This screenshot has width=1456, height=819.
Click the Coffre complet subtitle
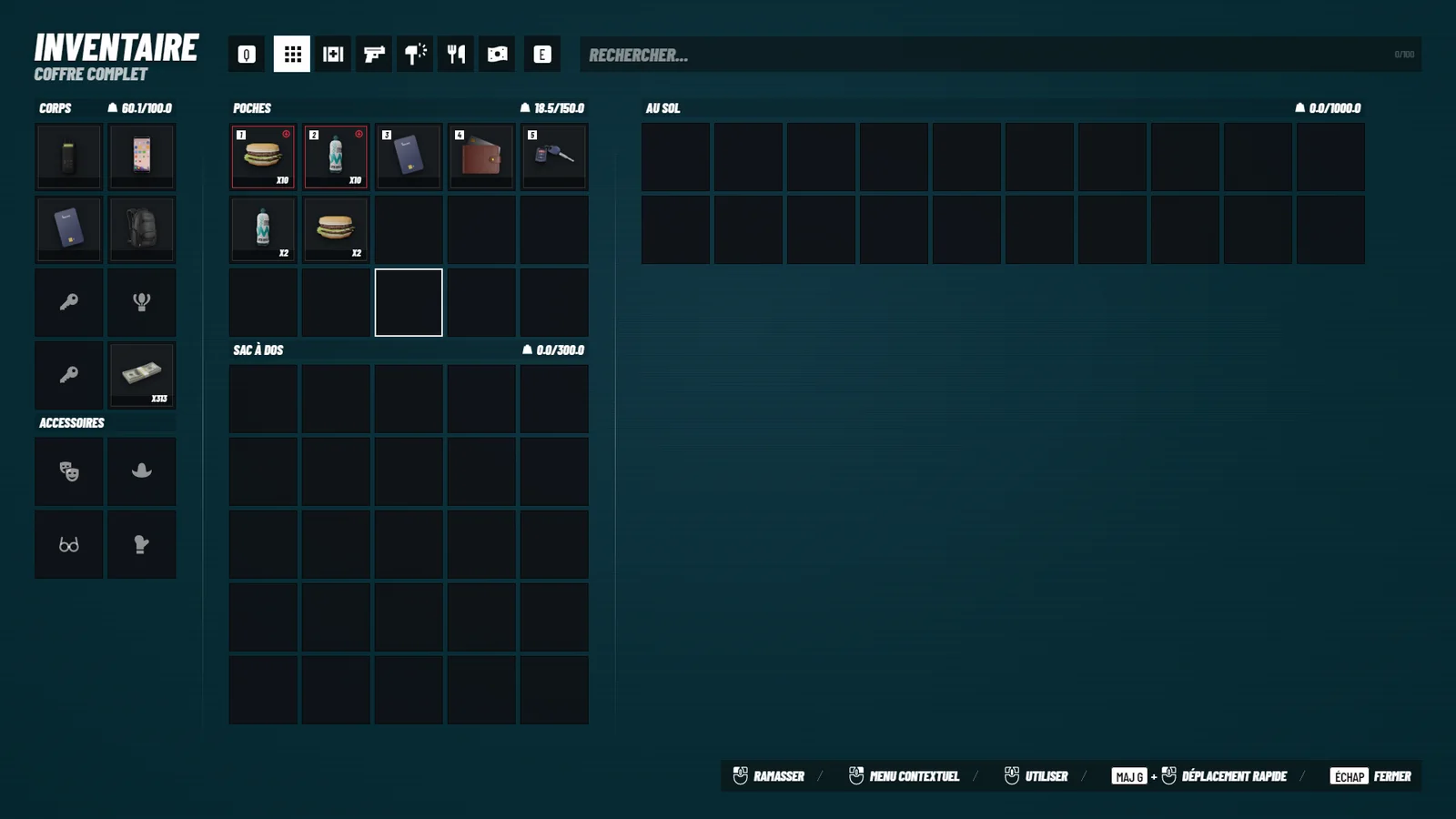[91, 75]
